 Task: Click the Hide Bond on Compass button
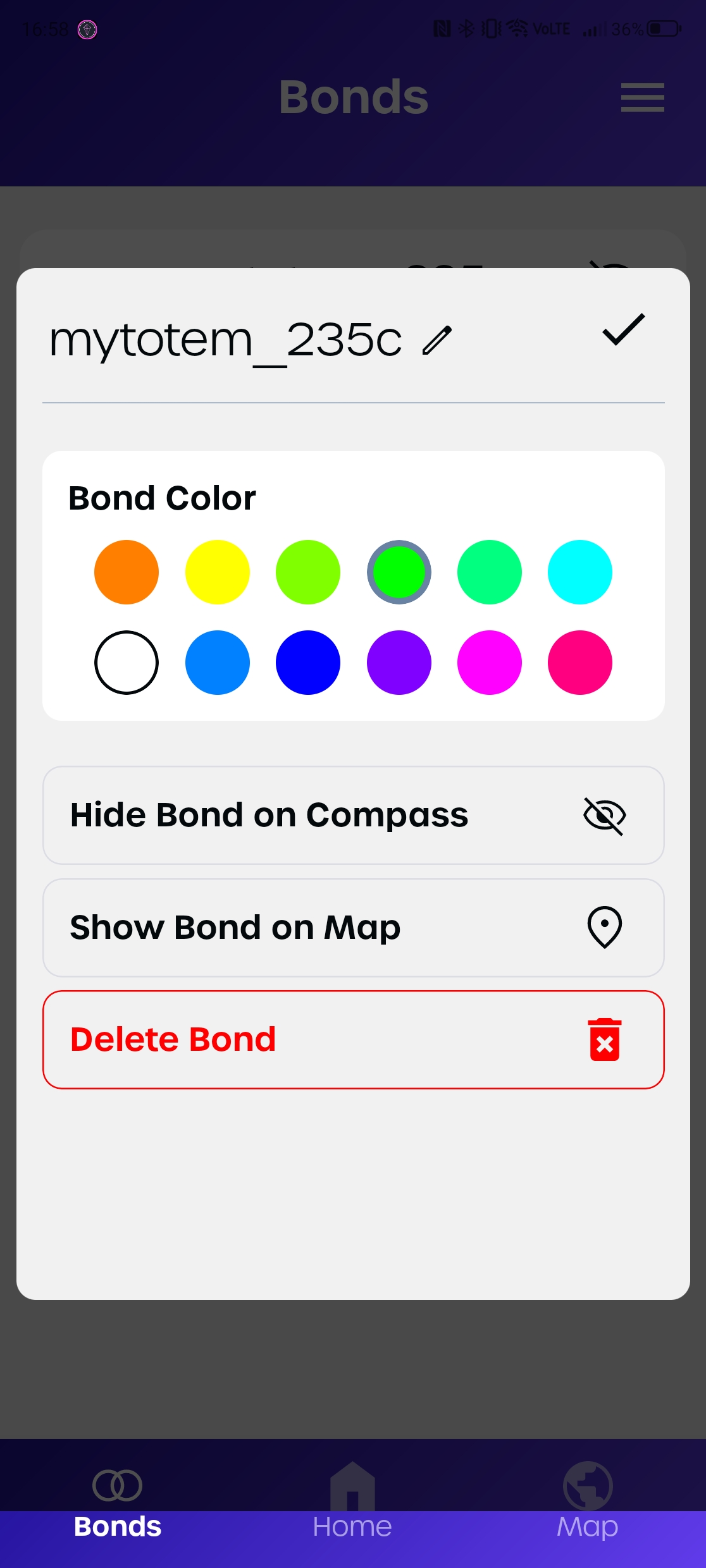[353, 816]
